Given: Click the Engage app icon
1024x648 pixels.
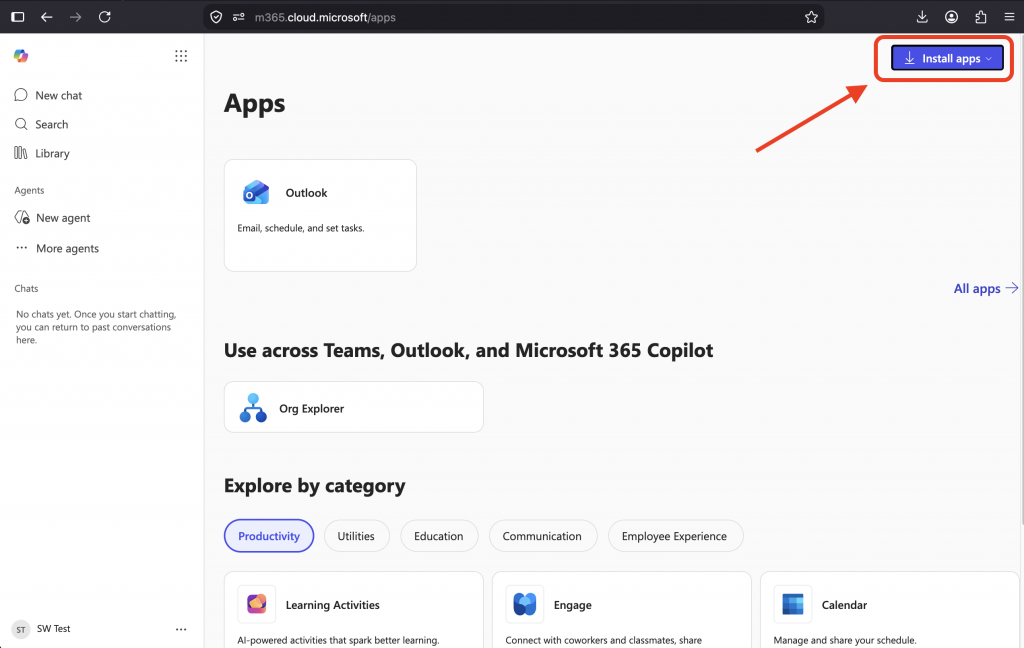Looking at the screenshot, I should [524, 604].
